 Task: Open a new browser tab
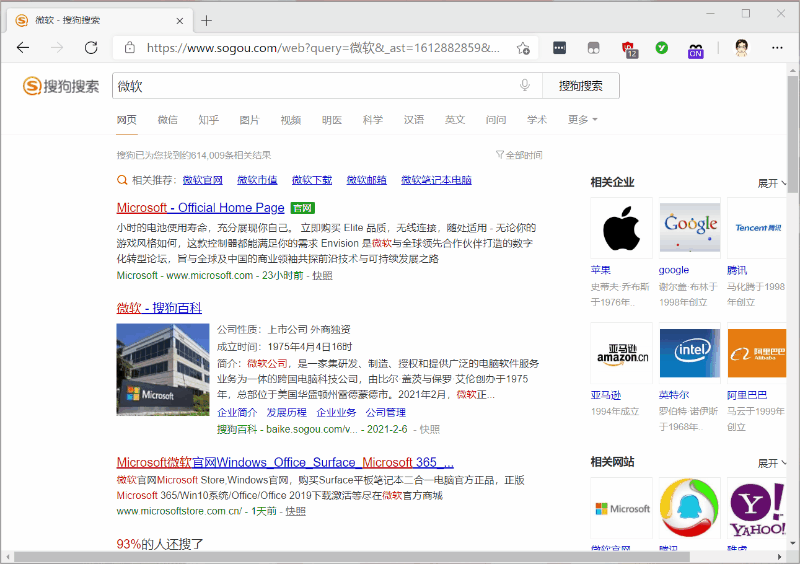(x=207, y=20)
